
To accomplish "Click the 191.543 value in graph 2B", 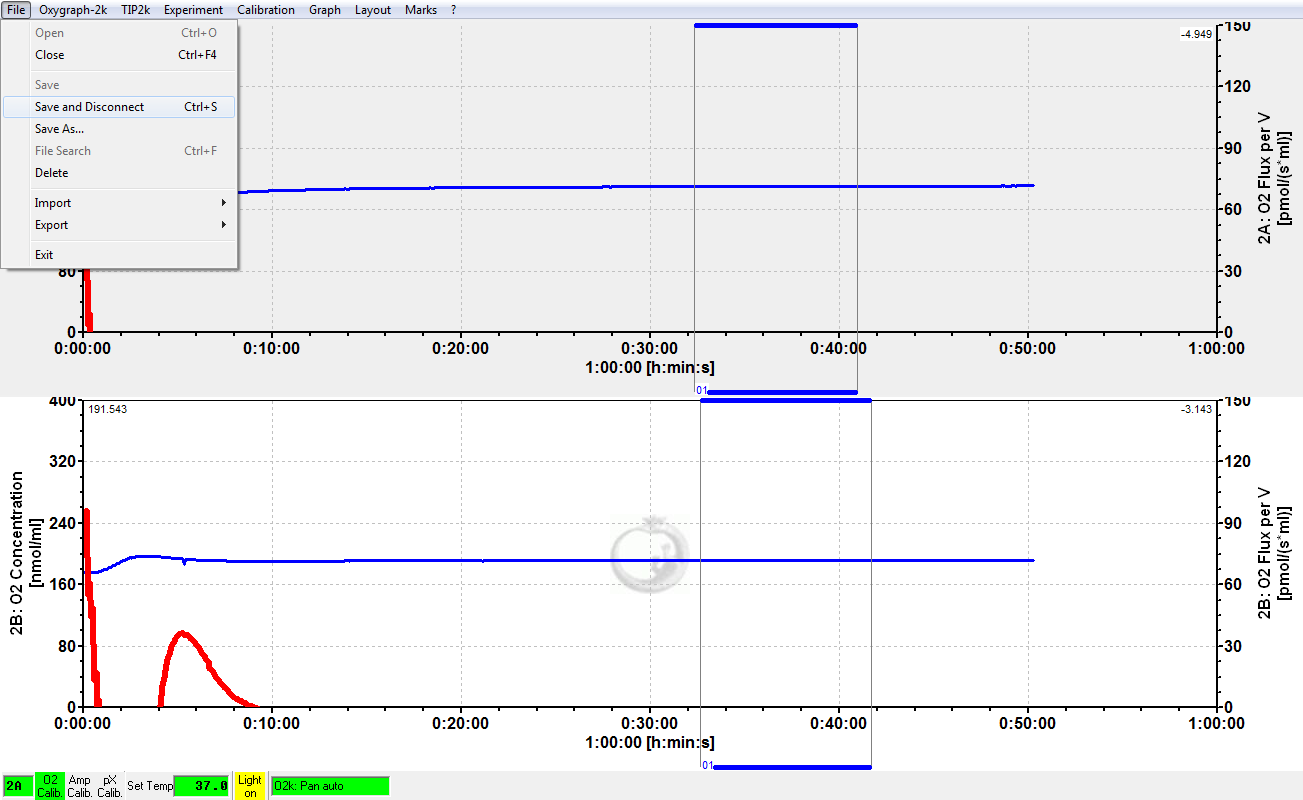I will [x=108, y=409].
